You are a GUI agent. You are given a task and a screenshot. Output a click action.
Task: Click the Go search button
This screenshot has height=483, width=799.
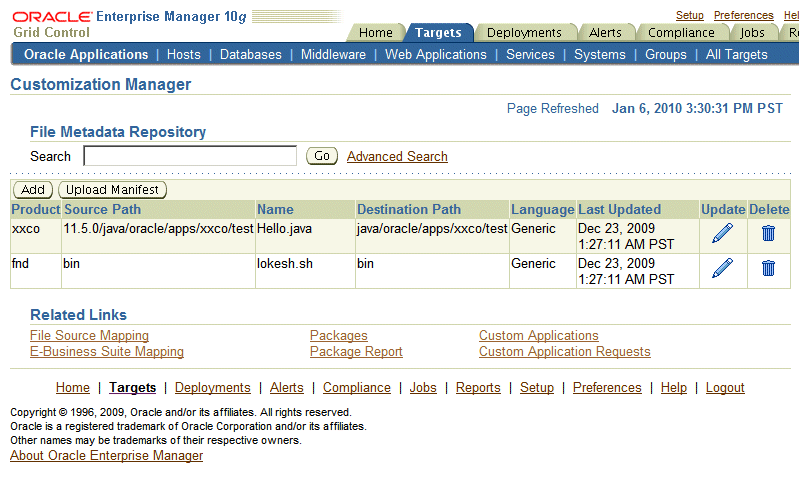click(322, 156)
